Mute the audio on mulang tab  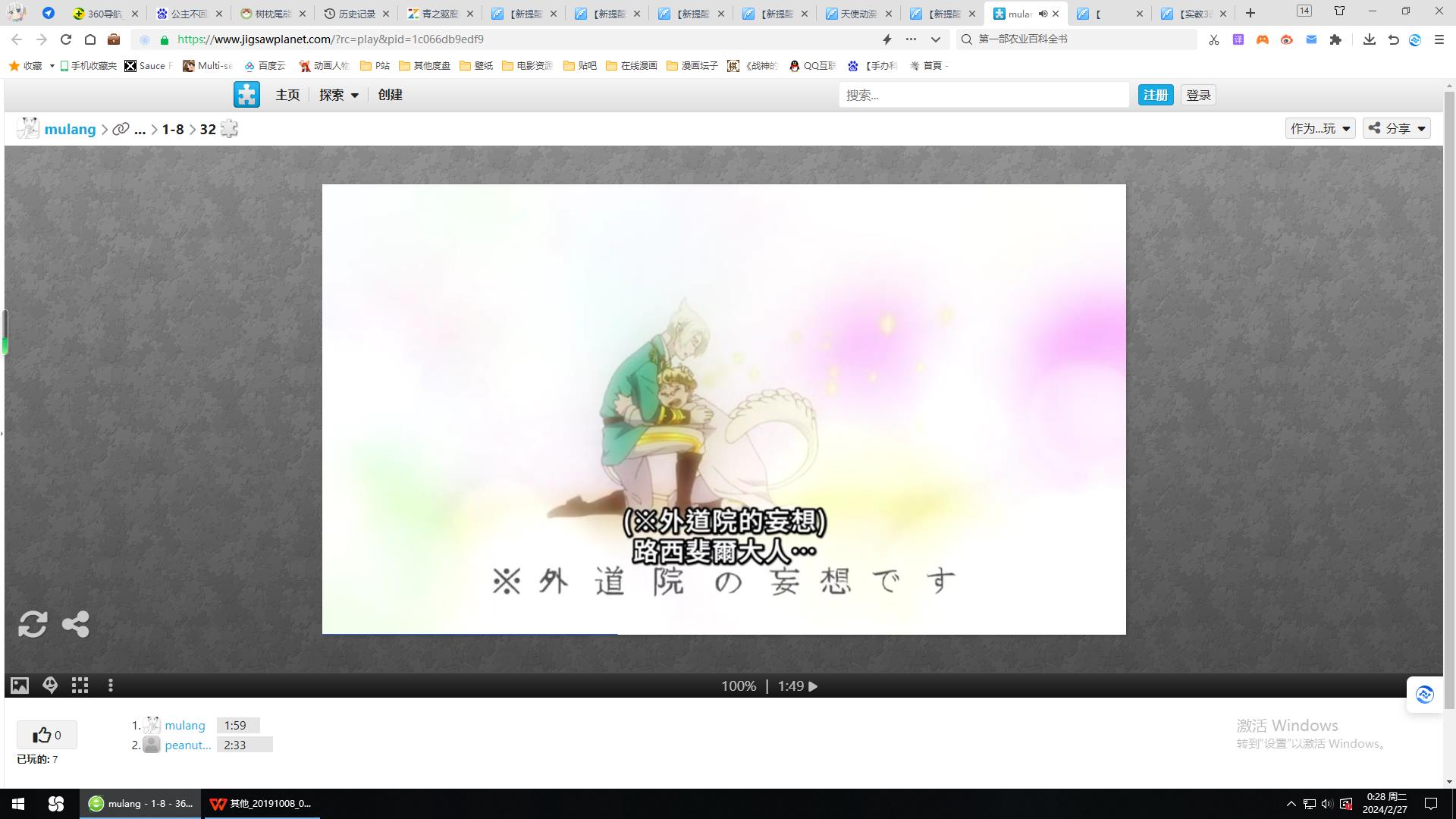[1043, 14]
